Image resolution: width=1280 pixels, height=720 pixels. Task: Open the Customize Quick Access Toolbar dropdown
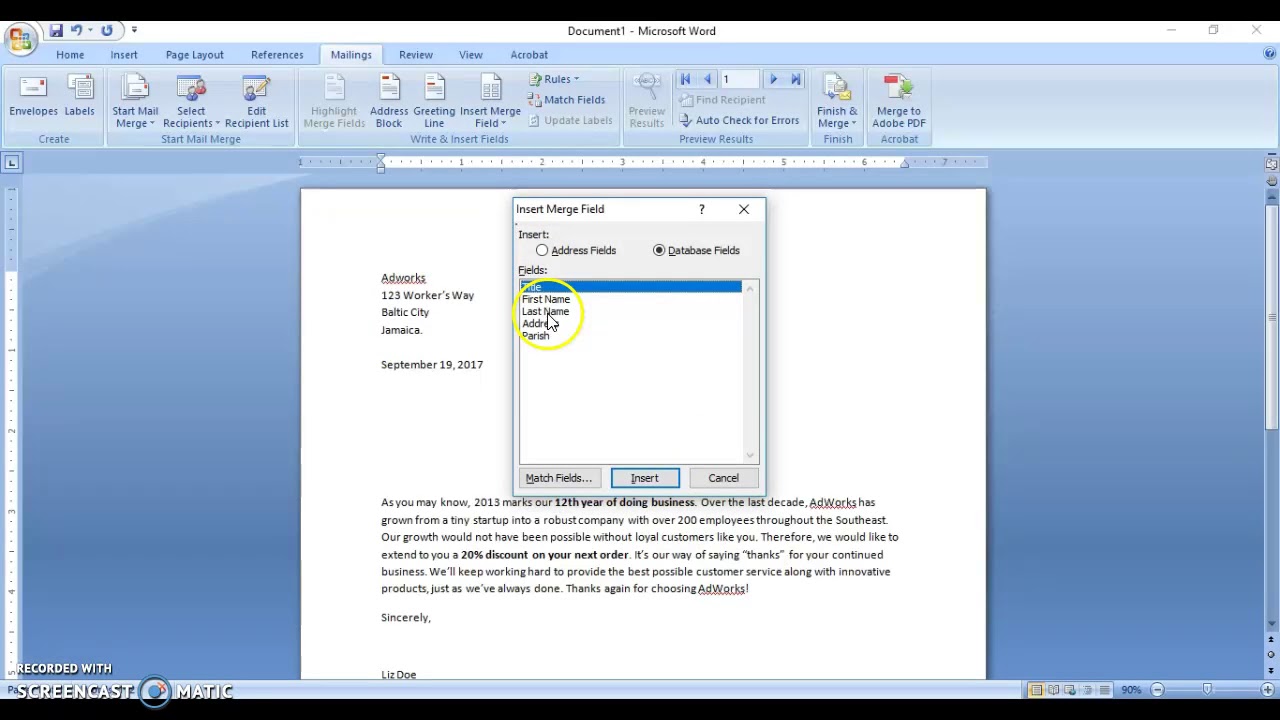[134, 31]
